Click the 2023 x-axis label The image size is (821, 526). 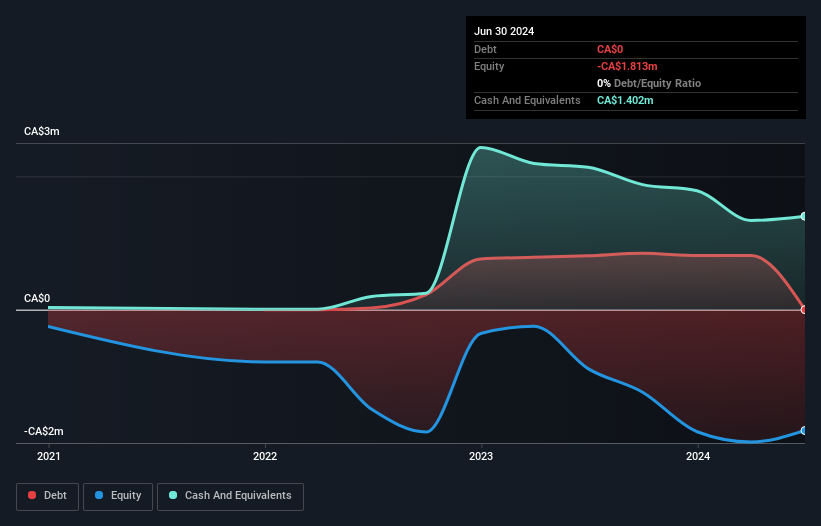point(481,456)
